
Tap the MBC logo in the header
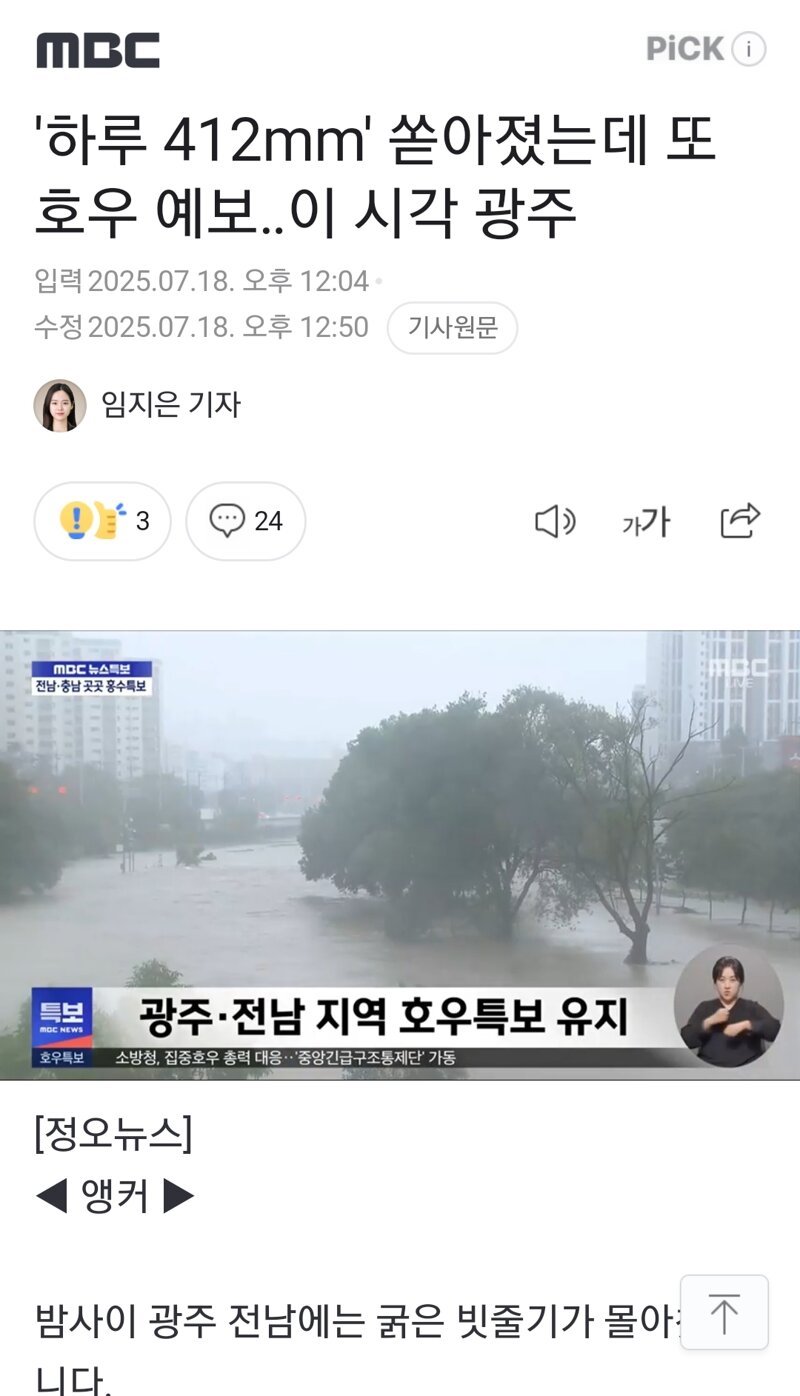[98, 50]
